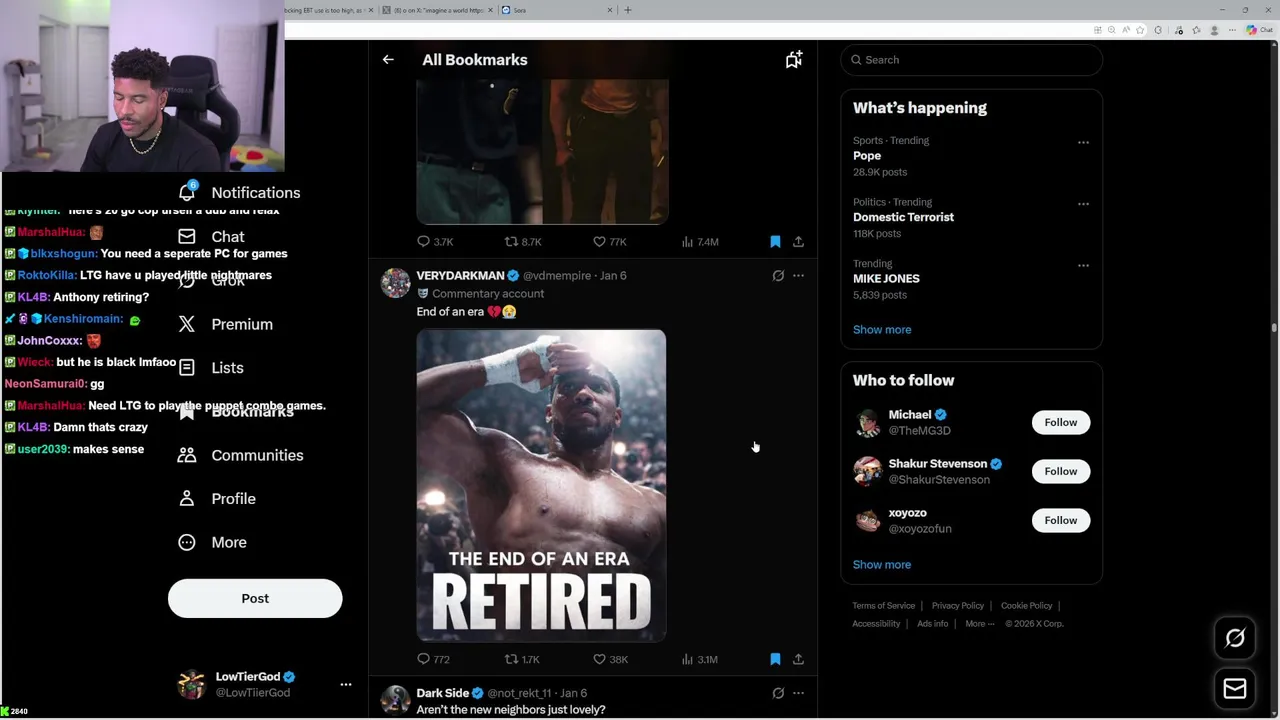1280x720 pixels.
Task: Repost the post with 8.7K reposts
Action: pos(522,242)
